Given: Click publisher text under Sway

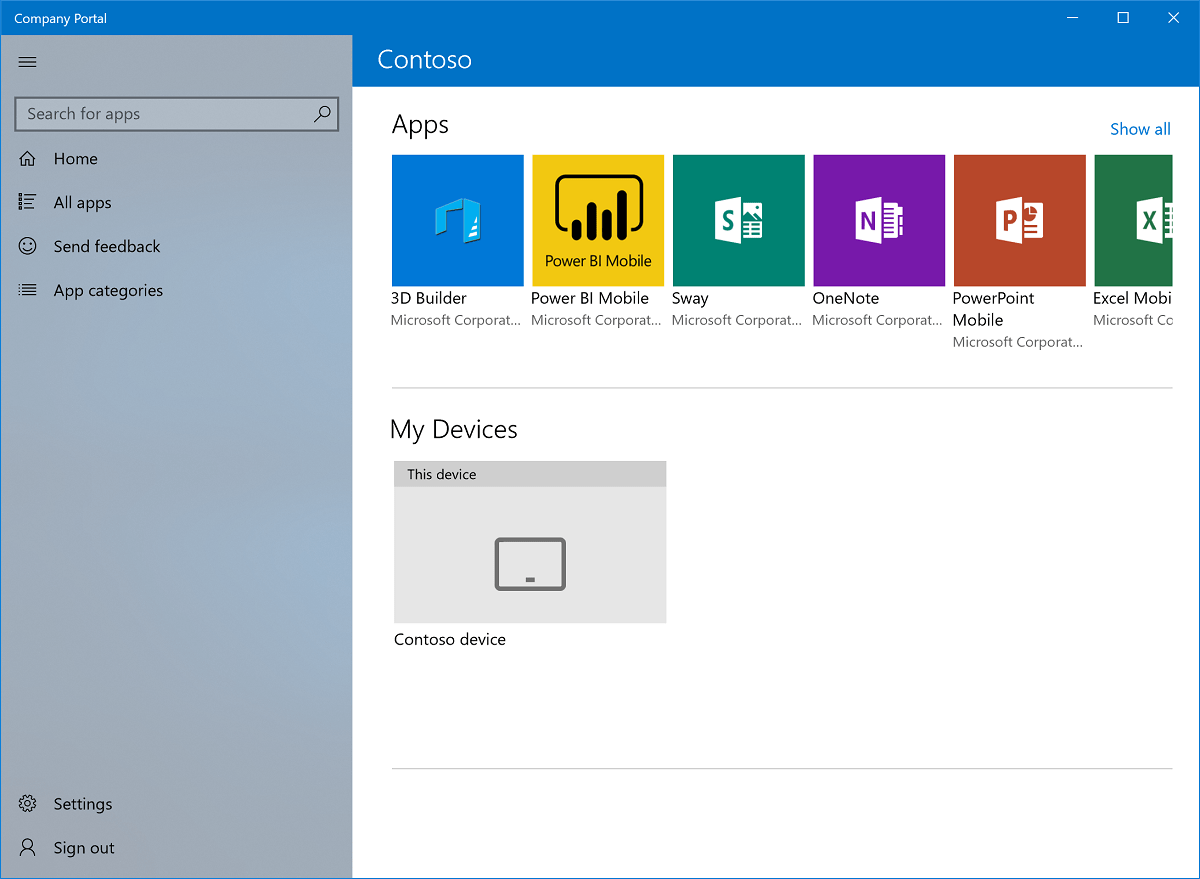Looking at the screenshot, I should click(737, 320).
